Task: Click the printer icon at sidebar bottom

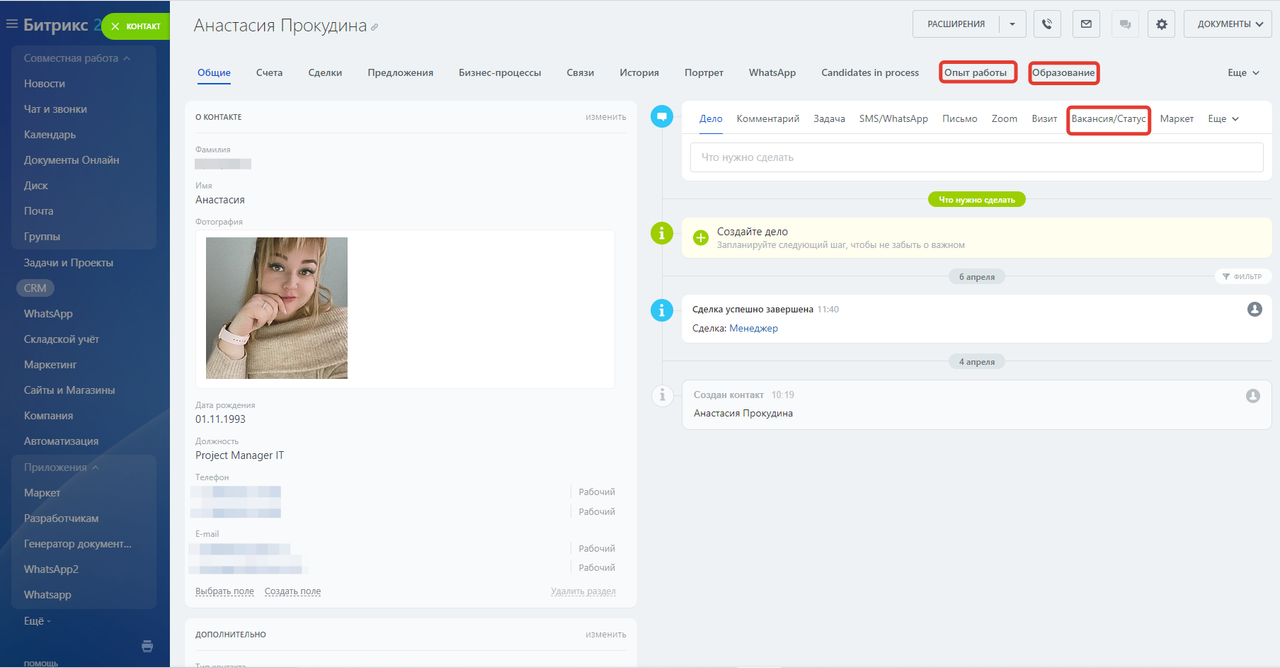Action: (148, 646)
